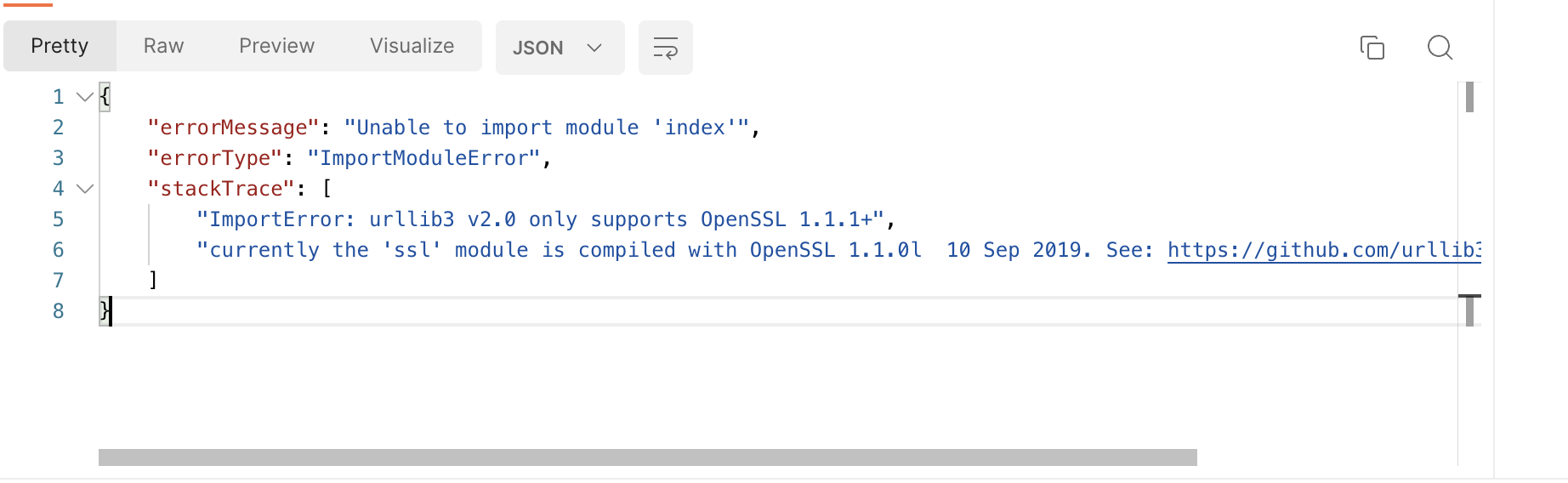The width and height of the screenshot is (1568, 483).
Task: Click the horizontal scrollbar thumb
Action: coord(647,457)
